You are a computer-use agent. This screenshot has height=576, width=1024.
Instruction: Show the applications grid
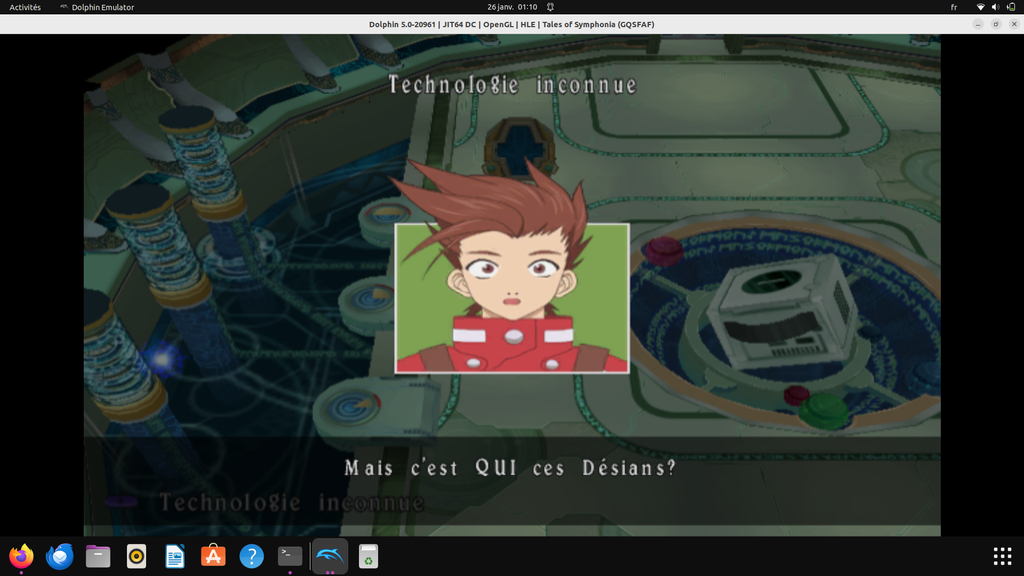1001,556
